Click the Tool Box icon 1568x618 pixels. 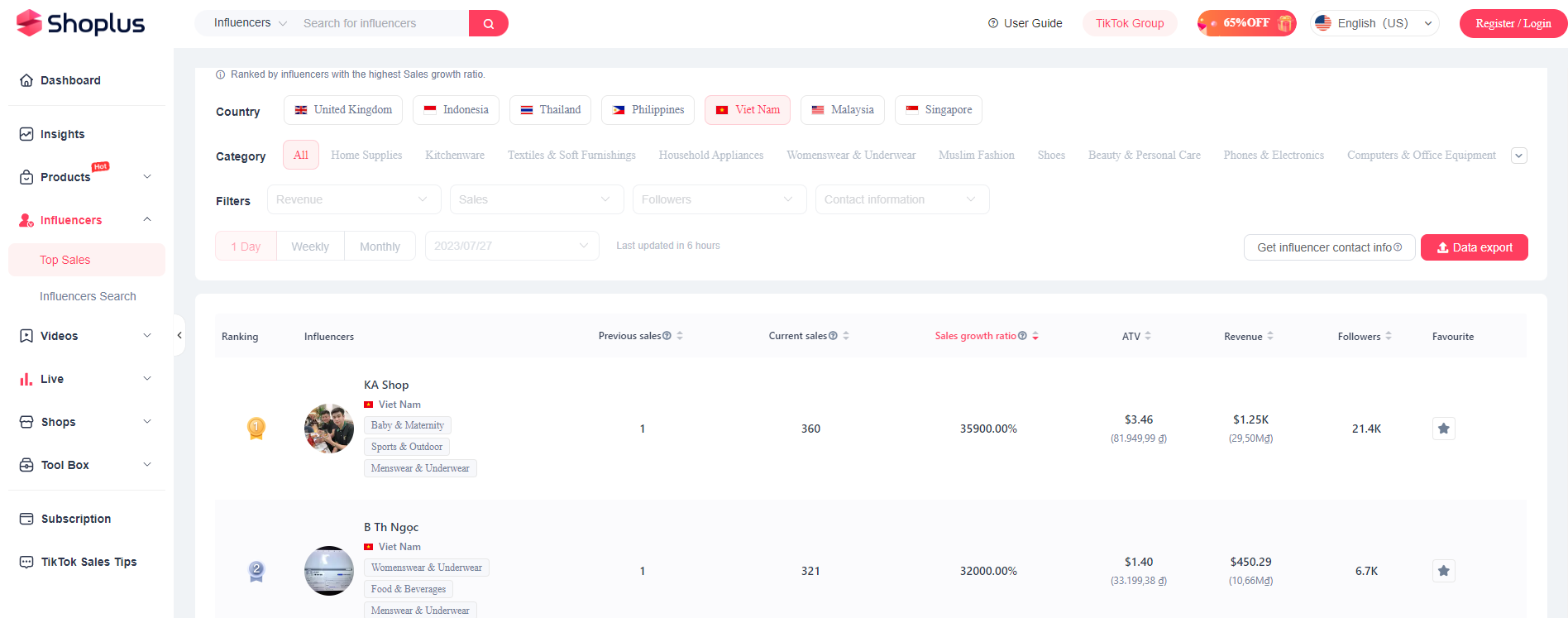click(x=26, y=465)
